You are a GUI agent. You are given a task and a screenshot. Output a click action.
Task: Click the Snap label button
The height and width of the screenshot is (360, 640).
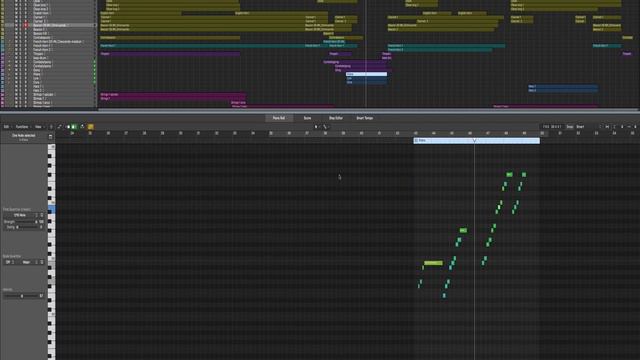[570, 127]
